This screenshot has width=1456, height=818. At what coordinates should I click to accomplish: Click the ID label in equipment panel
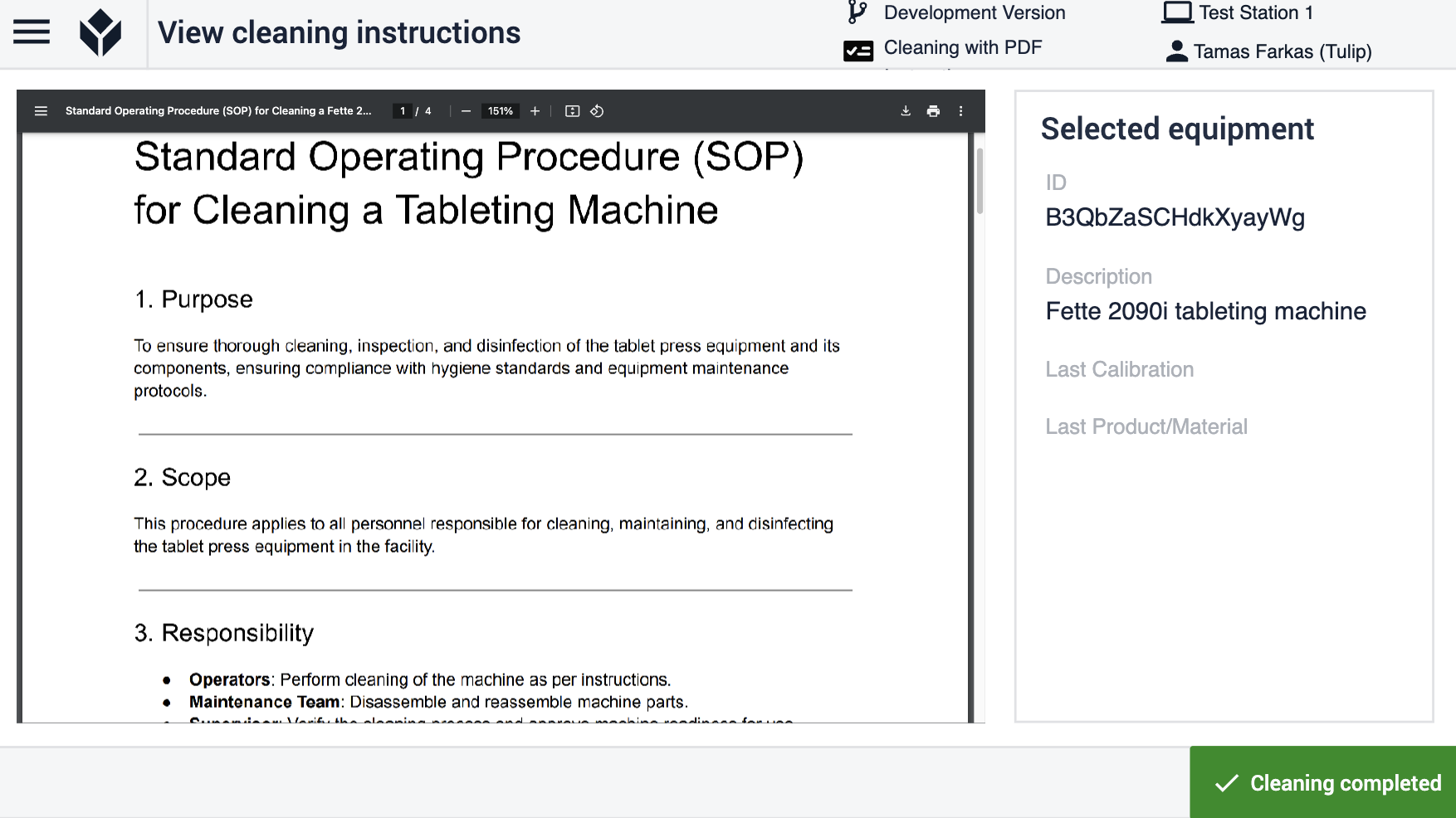1056,183
